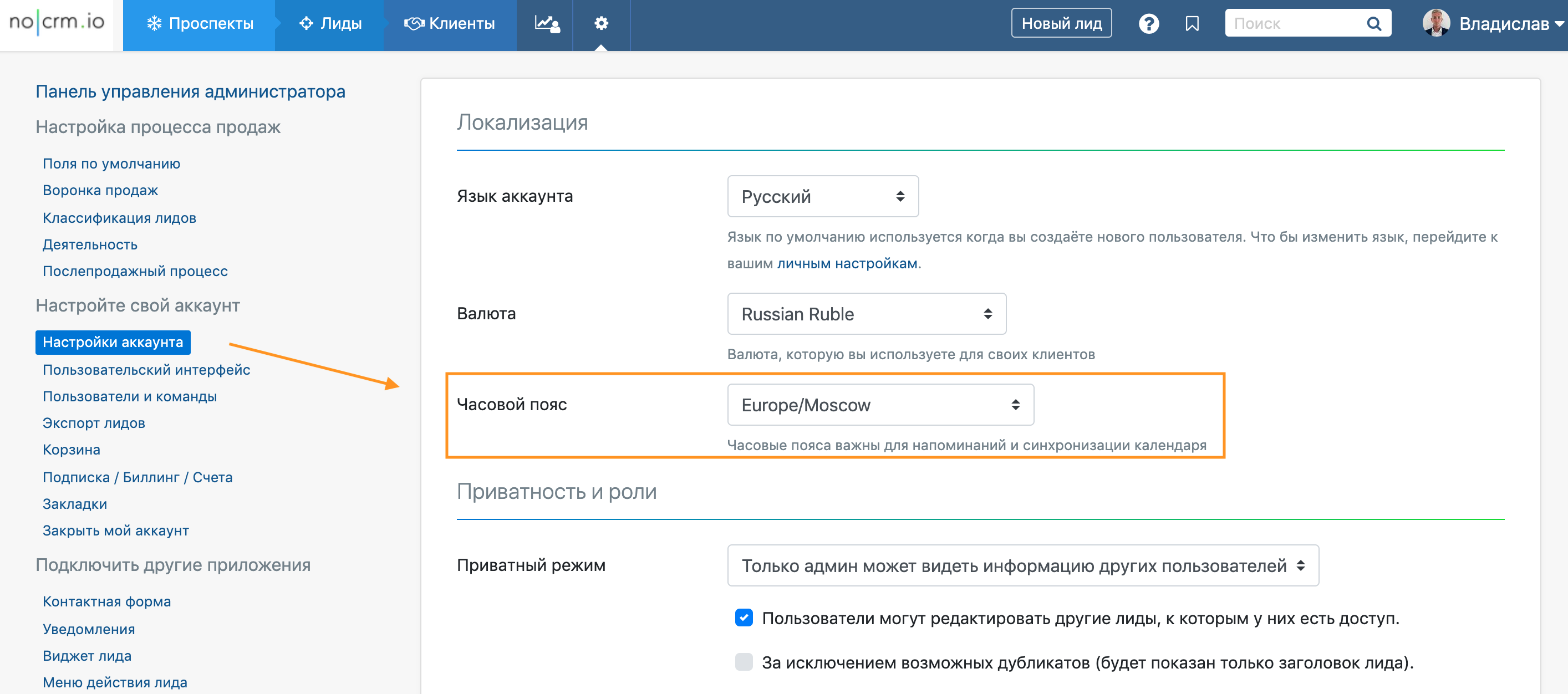Open the statistics chart icon
This screenshot has width=1568, height=694.
point(546,24)
